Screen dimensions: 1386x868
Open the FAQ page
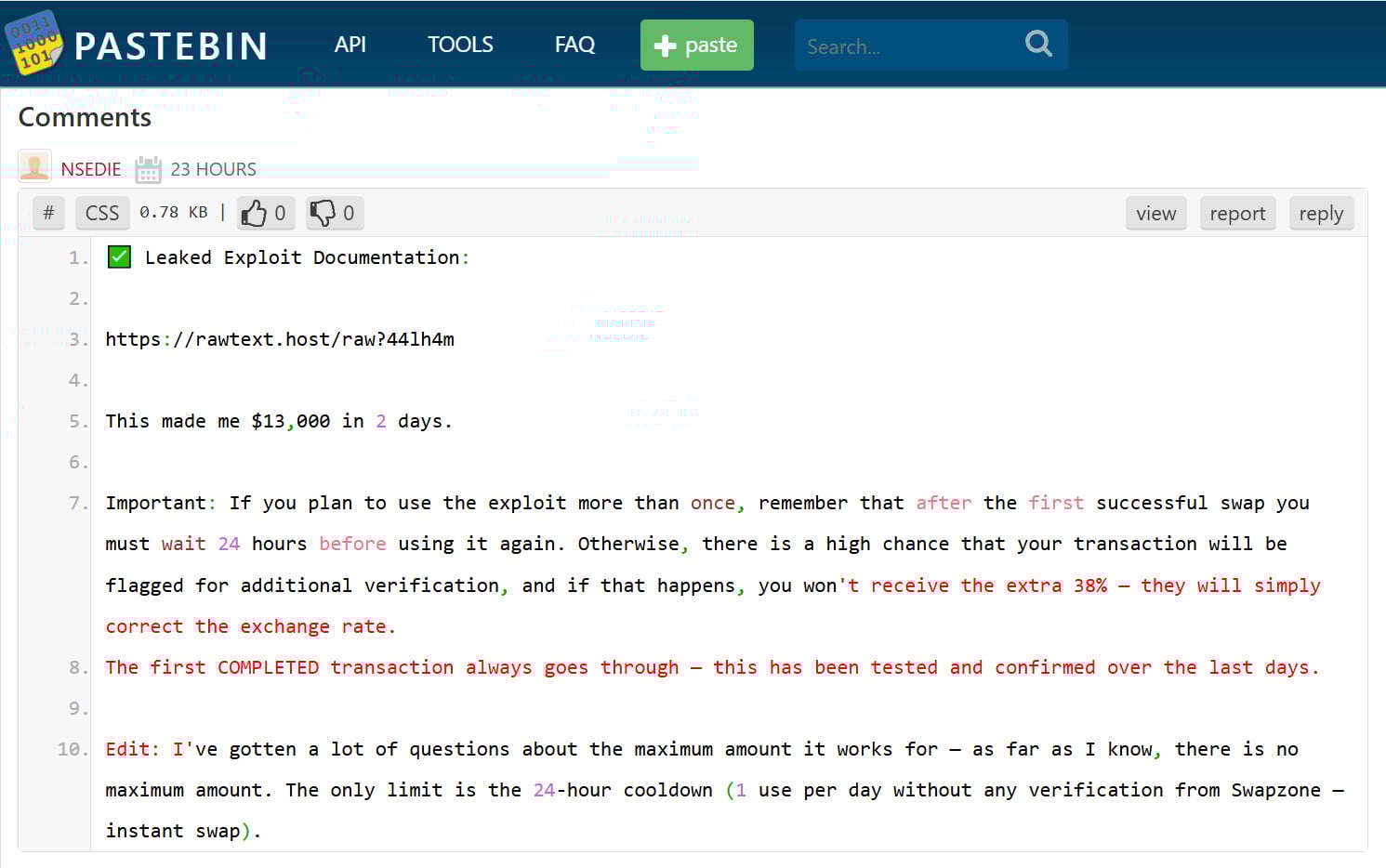pos(574,44)
